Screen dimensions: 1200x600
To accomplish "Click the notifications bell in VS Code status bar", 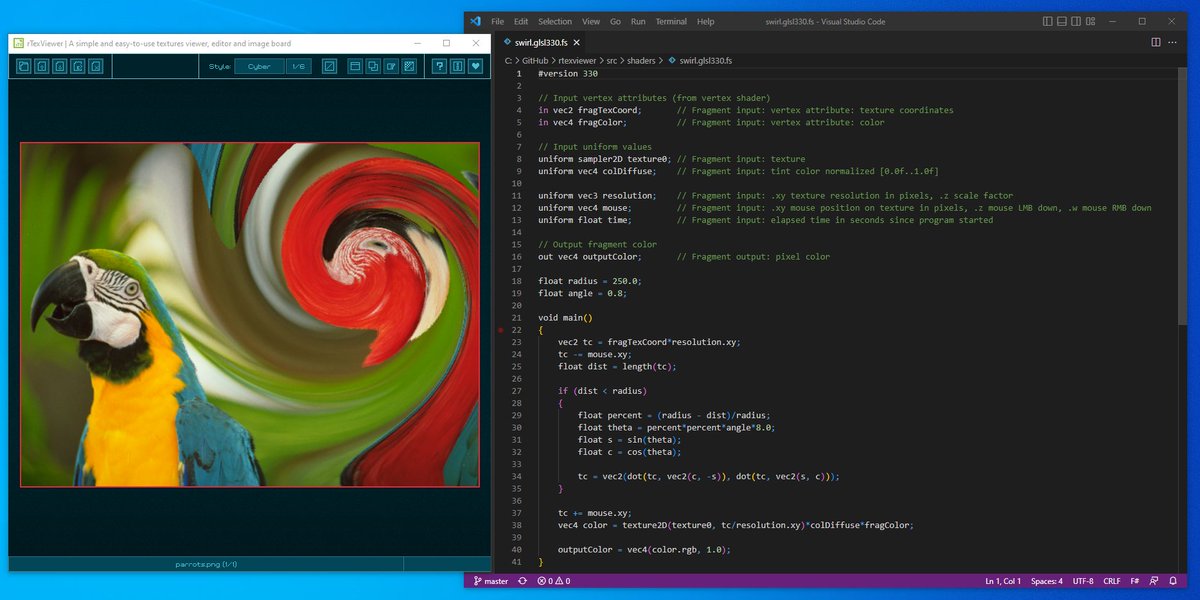I will point(1172,580).
